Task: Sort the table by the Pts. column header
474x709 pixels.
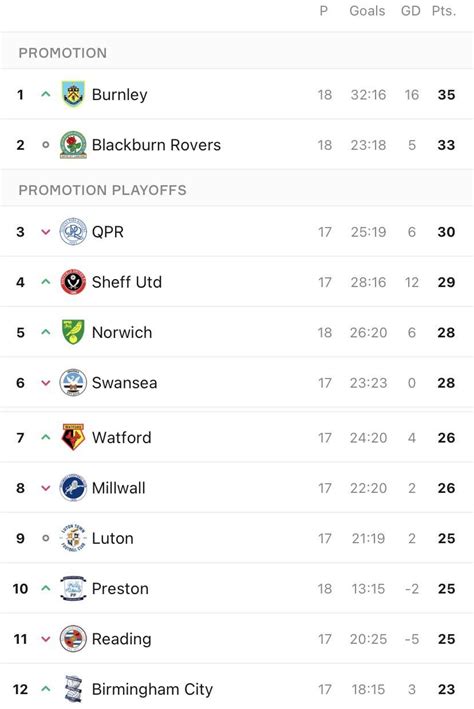Action: (x=444, y=11)
